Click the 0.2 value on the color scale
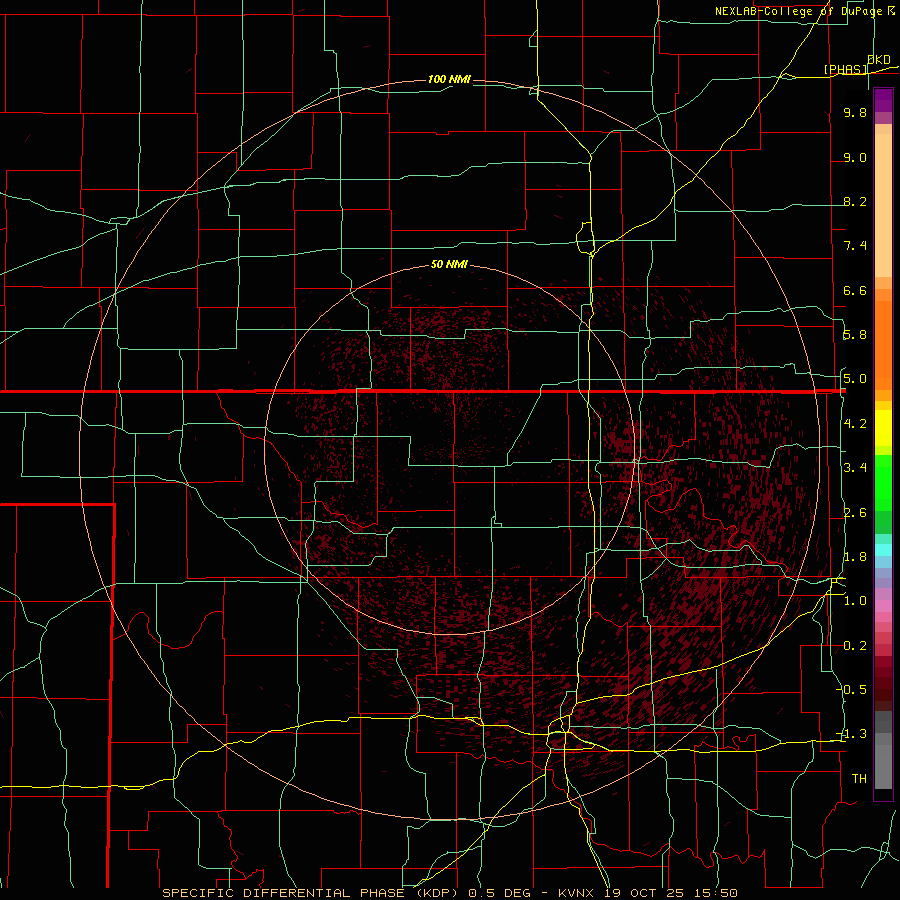The image size is (900, 900). (x=855, y=646)
